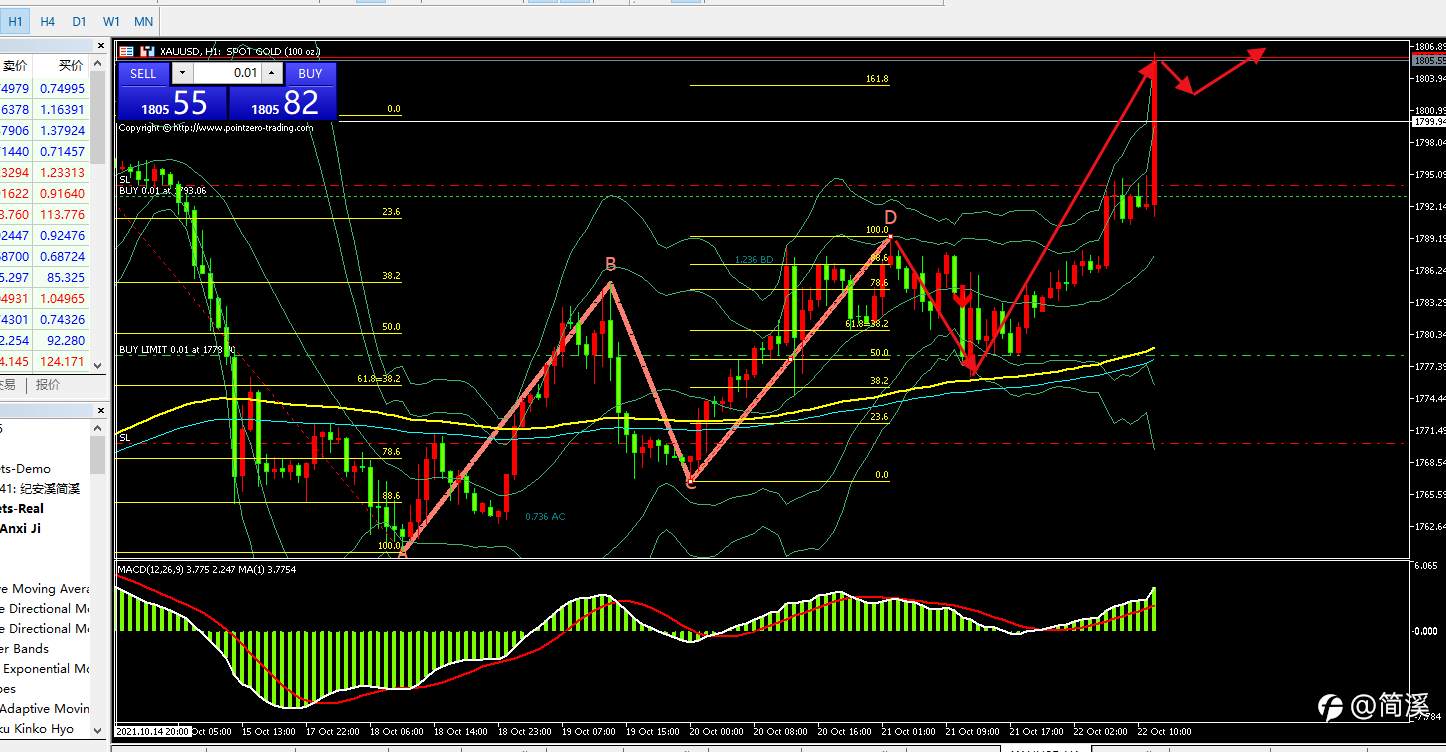Select the 纪安溪简溪 account entry

(40, 488)
